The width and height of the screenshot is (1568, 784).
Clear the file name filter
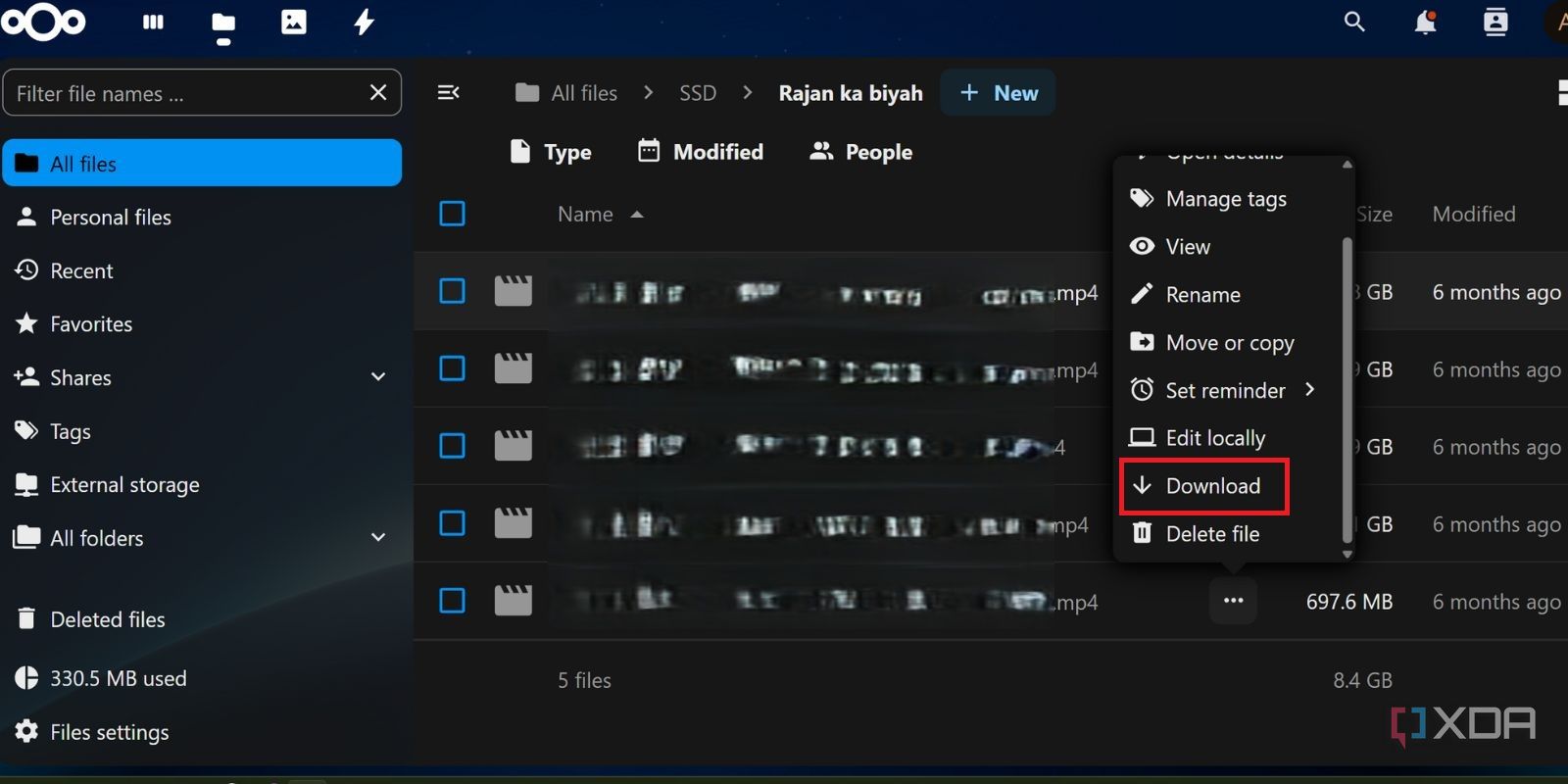click(x=378, y=92)
